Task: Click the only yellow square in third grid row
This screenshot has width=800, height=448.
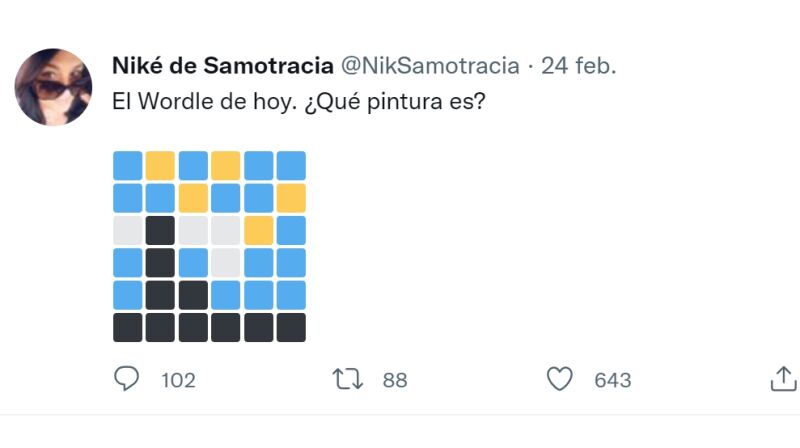Action: coord(258,230)
